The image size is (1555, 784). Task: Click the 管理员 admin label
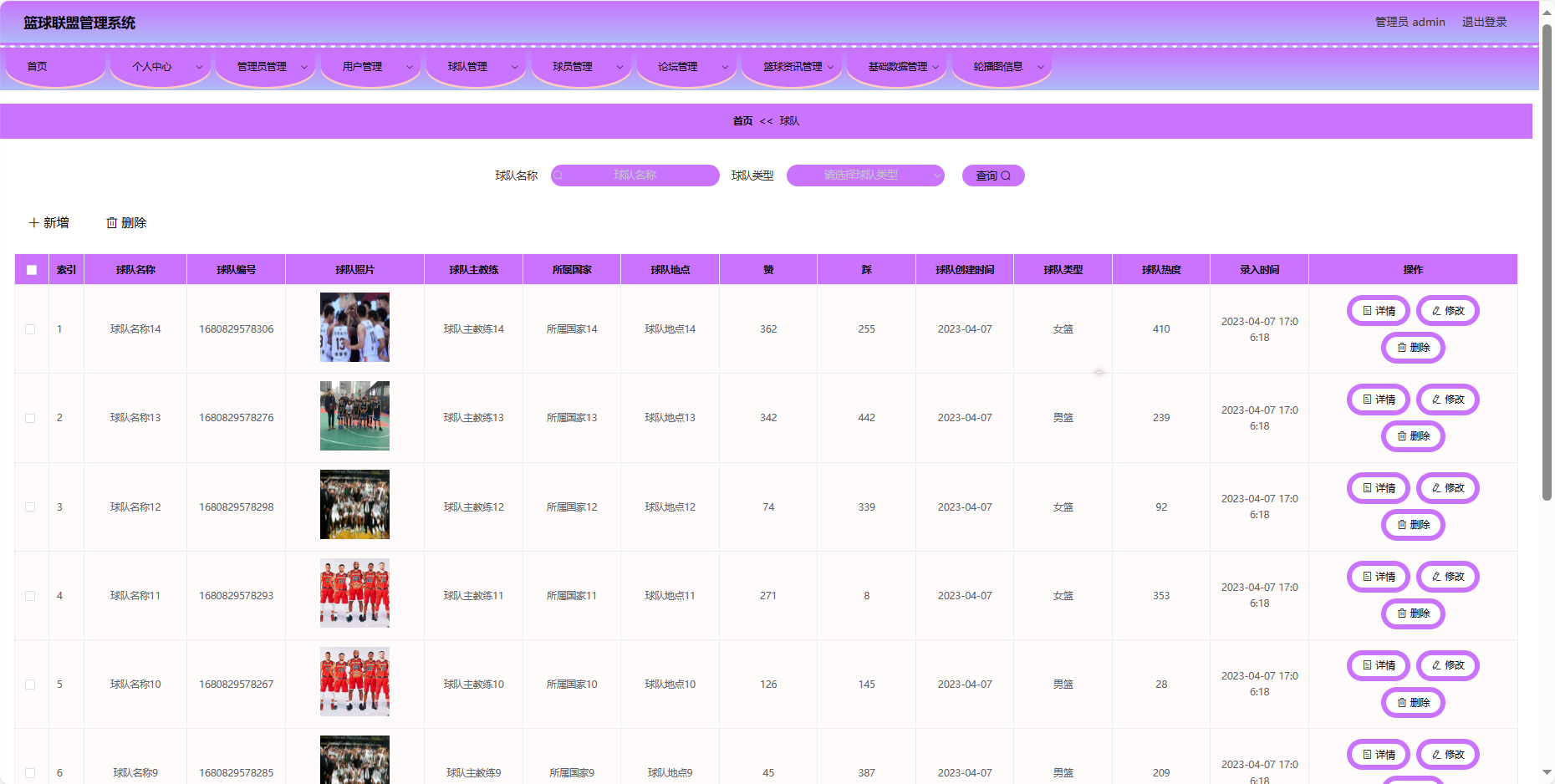[1410, 23]
